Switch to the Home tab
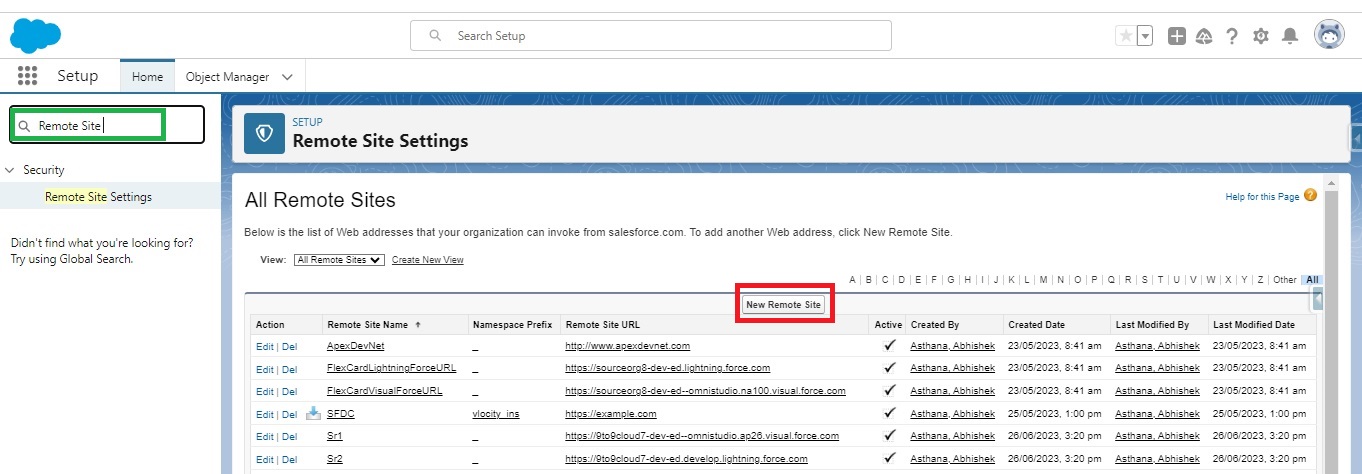Viewport: 1362px width, 474px height. pyautogui.click(x=147, y=77)
